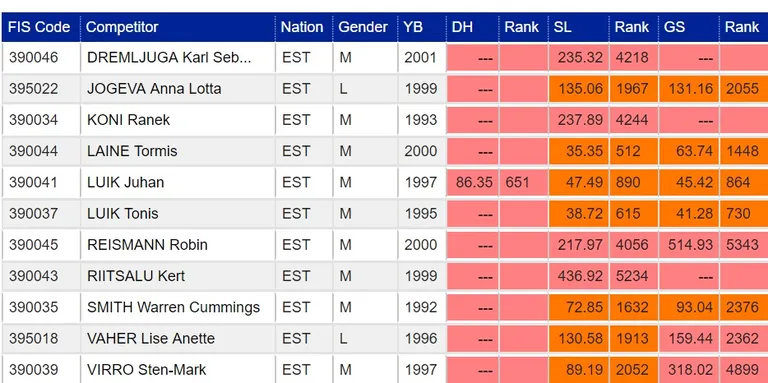Select SMITH Warren Cummings name

point(173,307)
